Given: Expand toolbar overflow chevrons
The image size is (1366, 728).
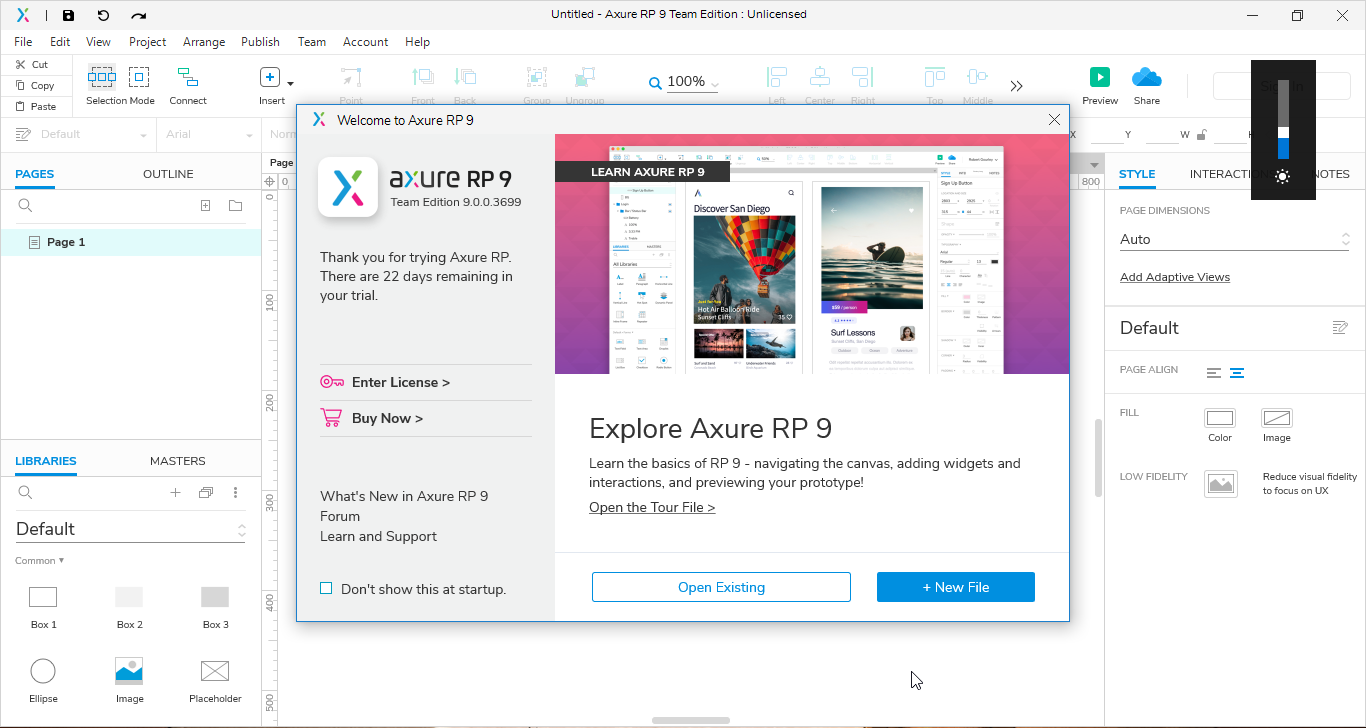Looking at the screenshot, I should pyautogui.click(x=1017, y=86).
